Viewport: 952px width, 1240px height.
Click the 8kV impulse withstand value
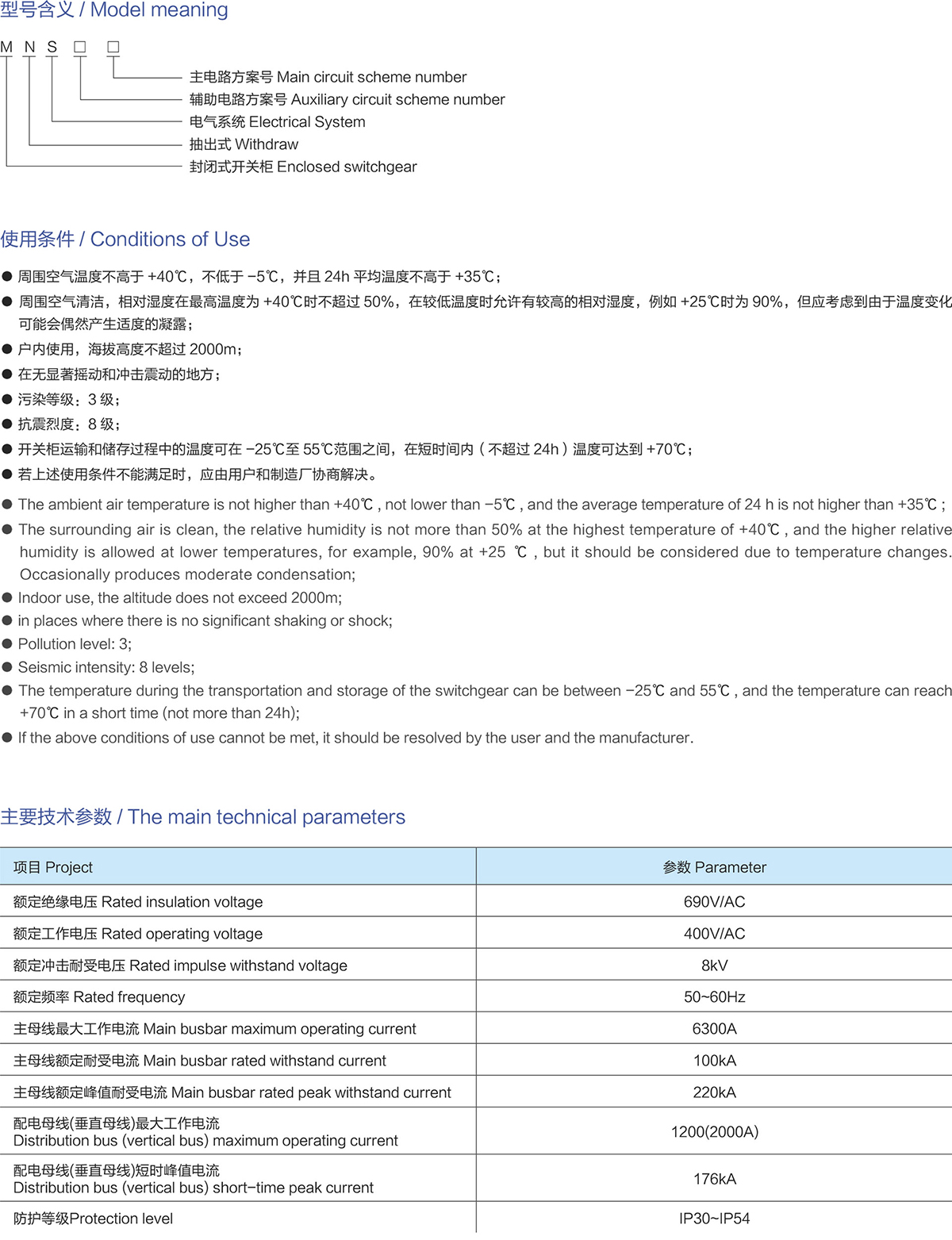(x=714, y=966)
